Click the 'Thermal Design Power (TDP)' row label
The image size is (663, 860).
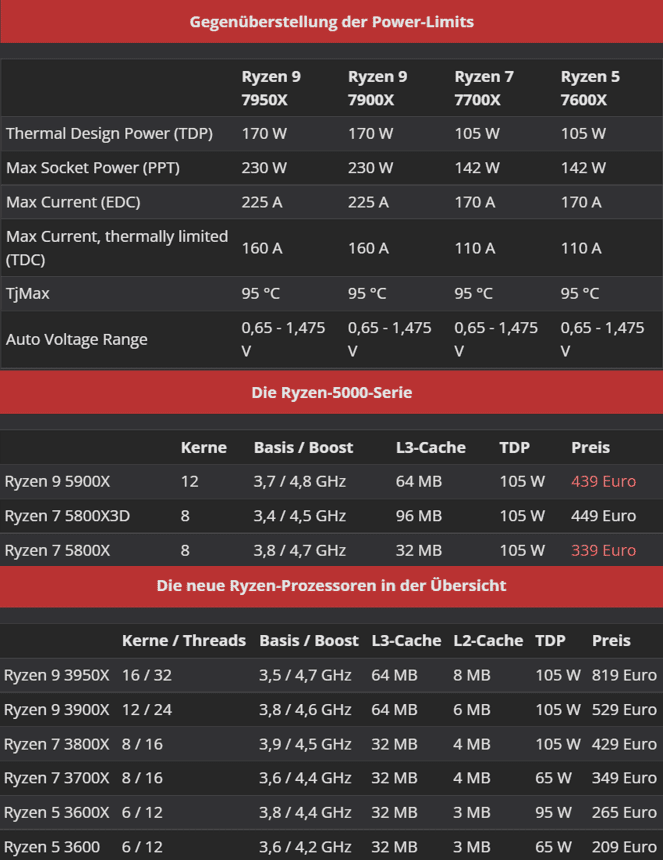tap(109, 133)
